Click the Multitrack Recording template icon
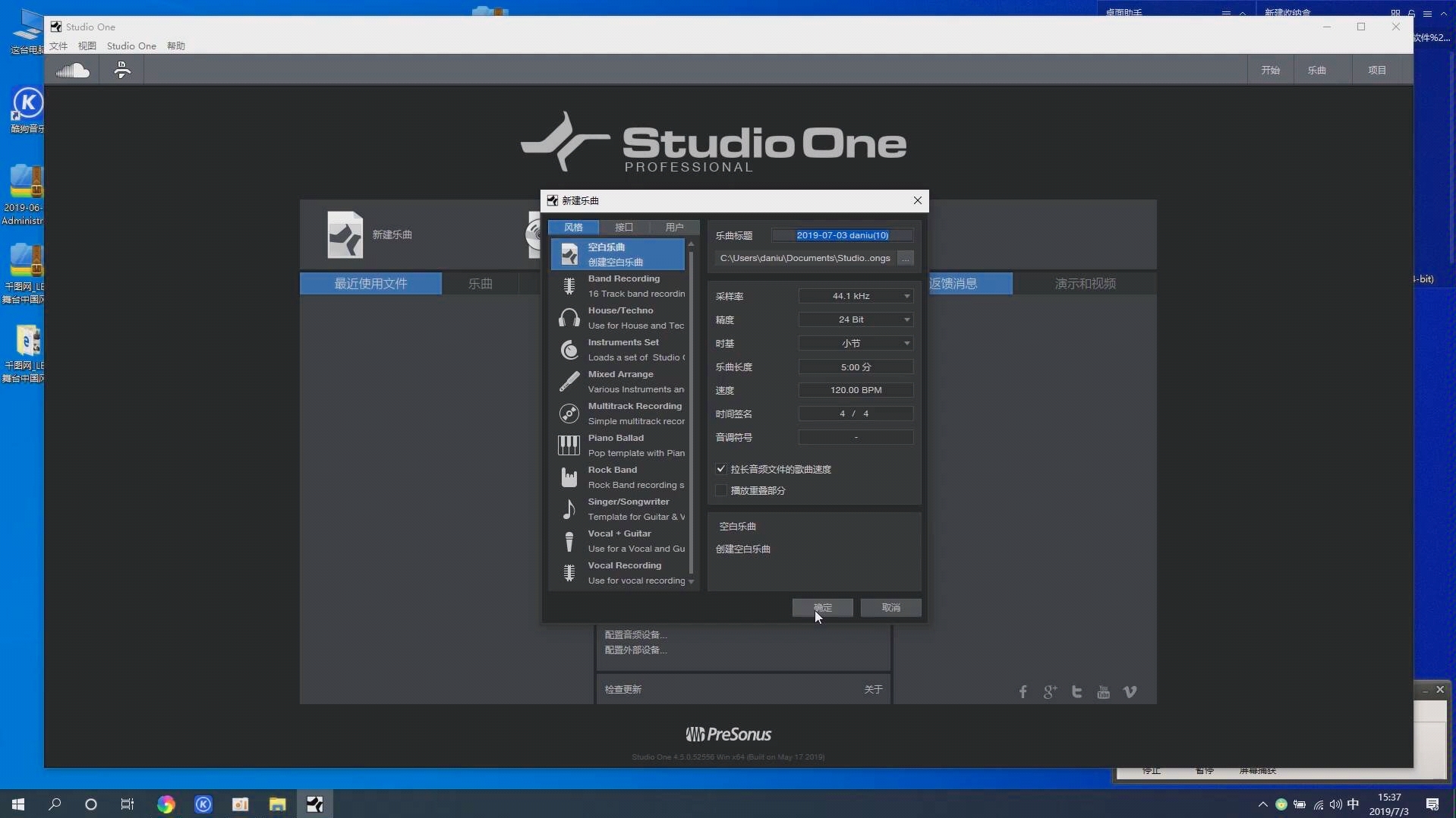The image size is (1456, 818). (569, 414)
